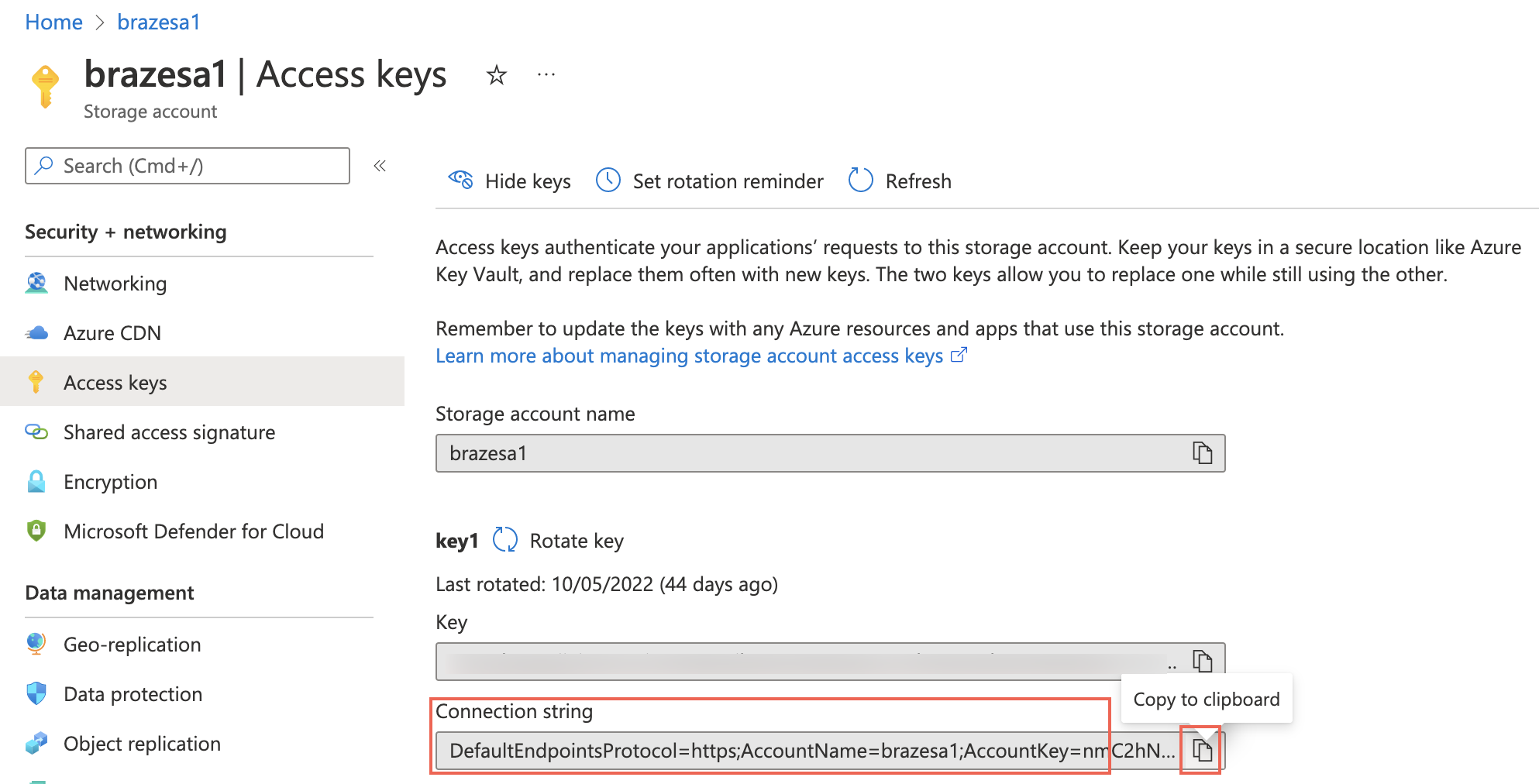Open the brazesa1 breadcrumb link
This screenshot has width=1539, height=784.
(159, 22)
